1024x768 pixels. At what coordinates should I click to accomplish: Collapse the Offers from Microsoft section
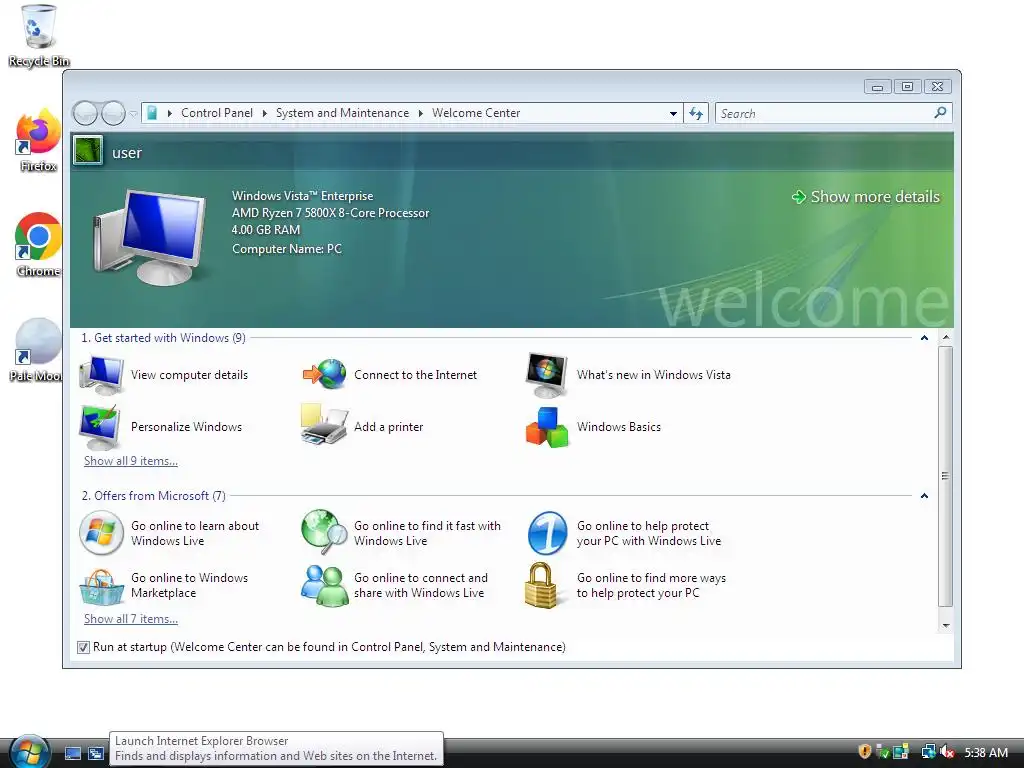pyautogui.click(x=924, y=496)
